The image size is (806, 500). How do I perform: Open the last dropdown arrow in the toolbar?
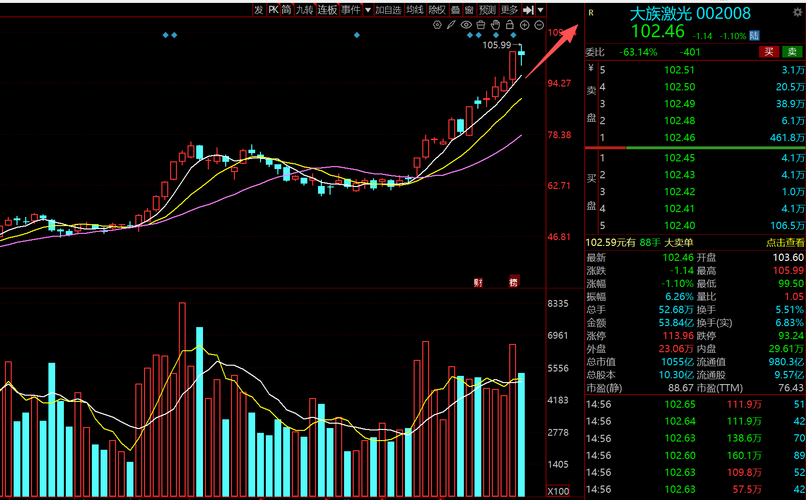(540, 10)
